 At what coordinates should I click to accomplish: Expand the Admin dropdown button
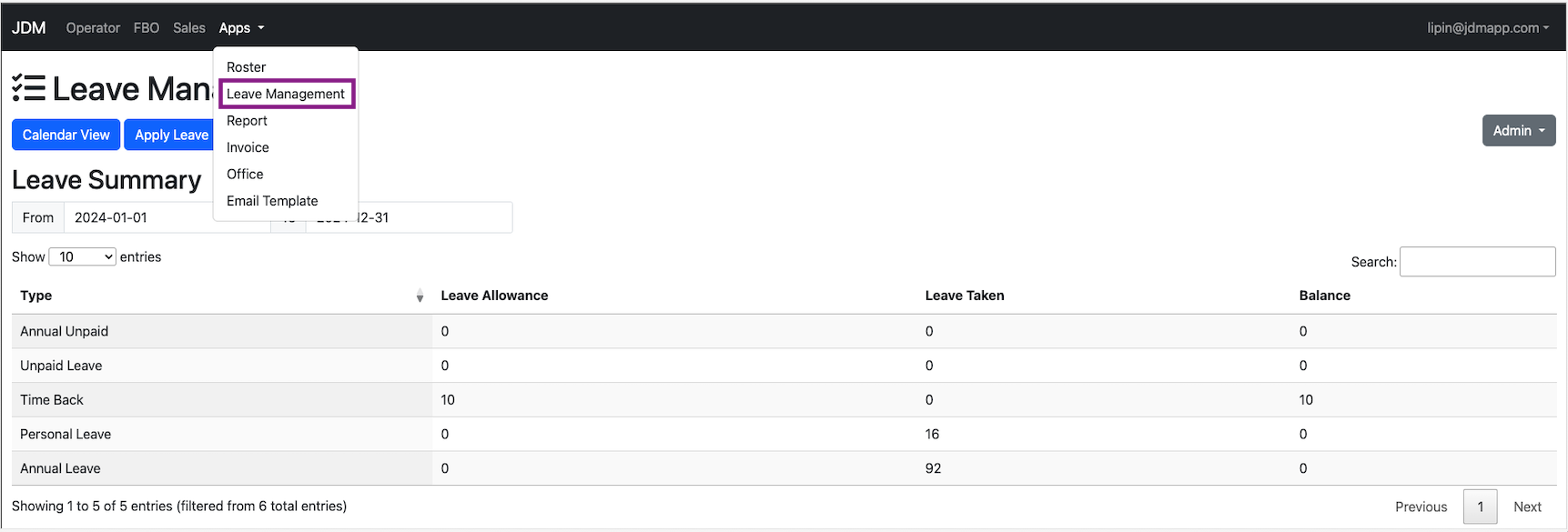pos(1518,131)
